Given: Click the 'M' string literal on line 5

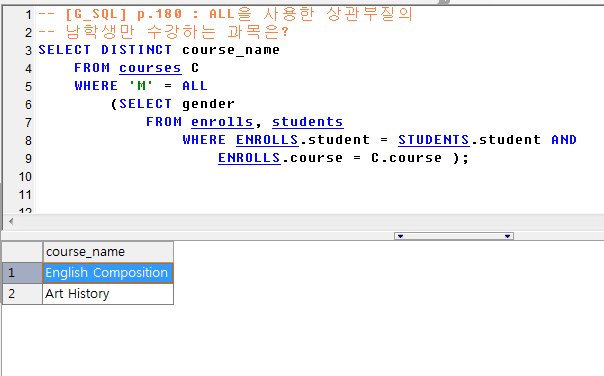Looking at the screenshot, I should (141, 86).
